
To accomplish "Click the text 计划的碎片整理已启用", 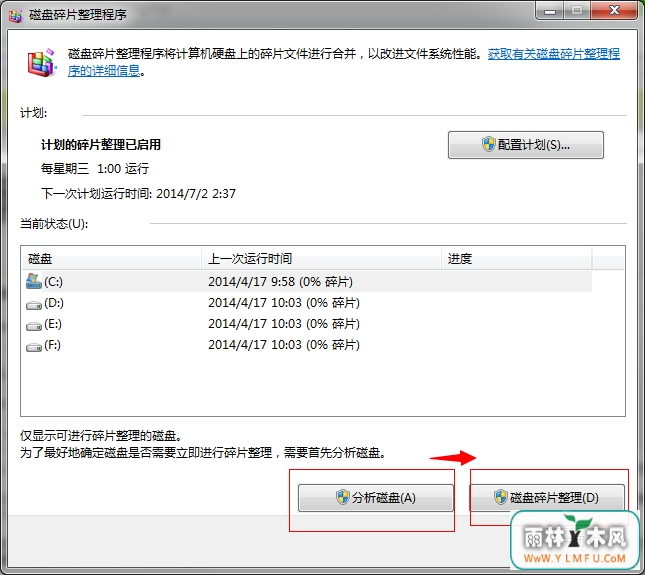I will pos(101,145).
